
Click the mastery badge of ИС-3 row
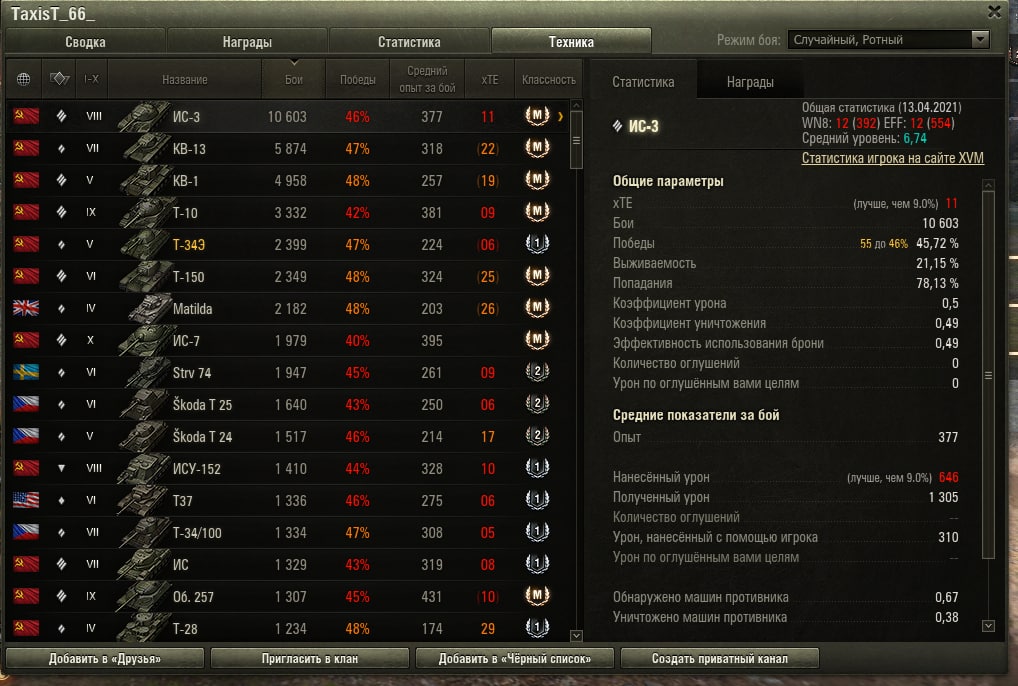pos(537,116)
